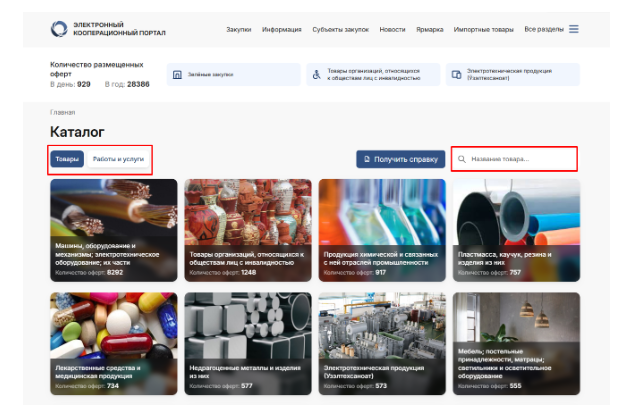Open the factory Электротехническая продукция card
Image resolution: width=622 pixels, height=413 pixels.
pyautogui.click(x=382, y=344)
